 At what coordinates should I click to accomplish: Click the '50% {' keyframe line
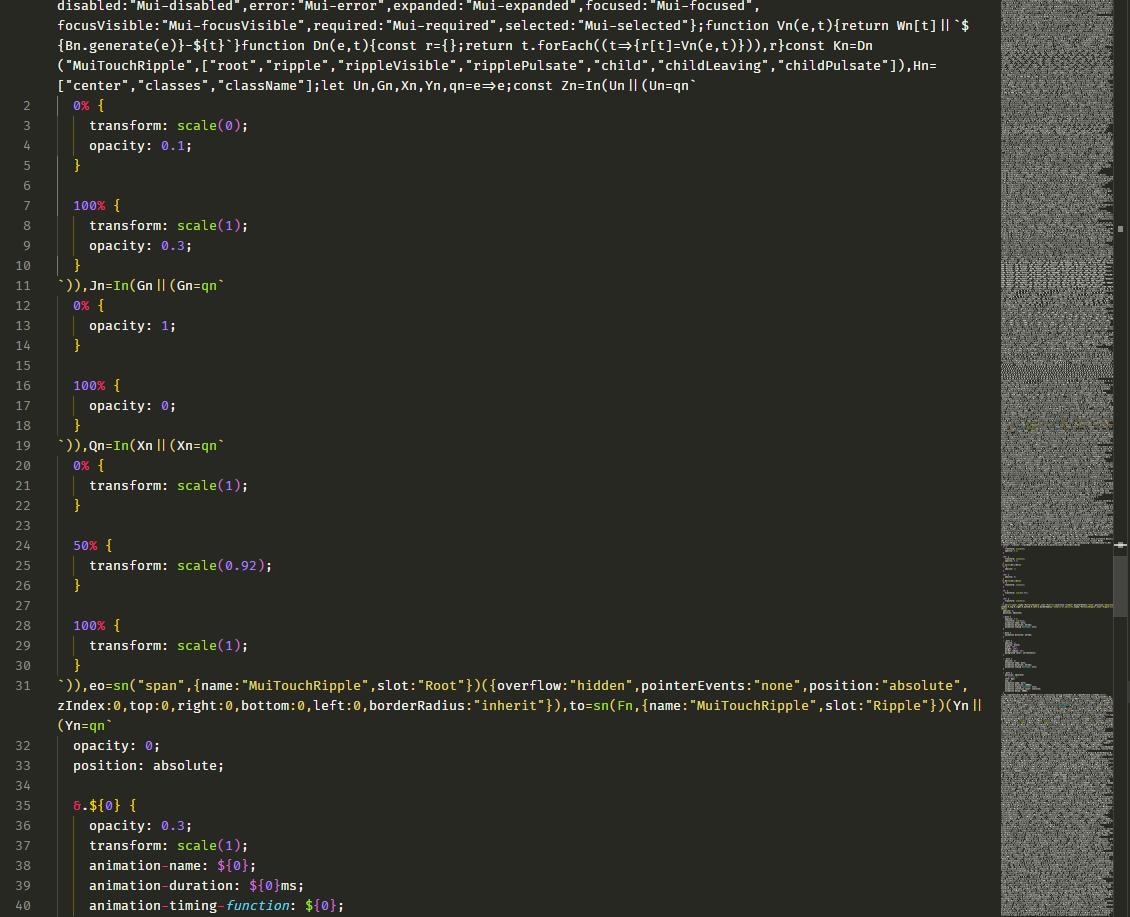[x=93, y=546]
